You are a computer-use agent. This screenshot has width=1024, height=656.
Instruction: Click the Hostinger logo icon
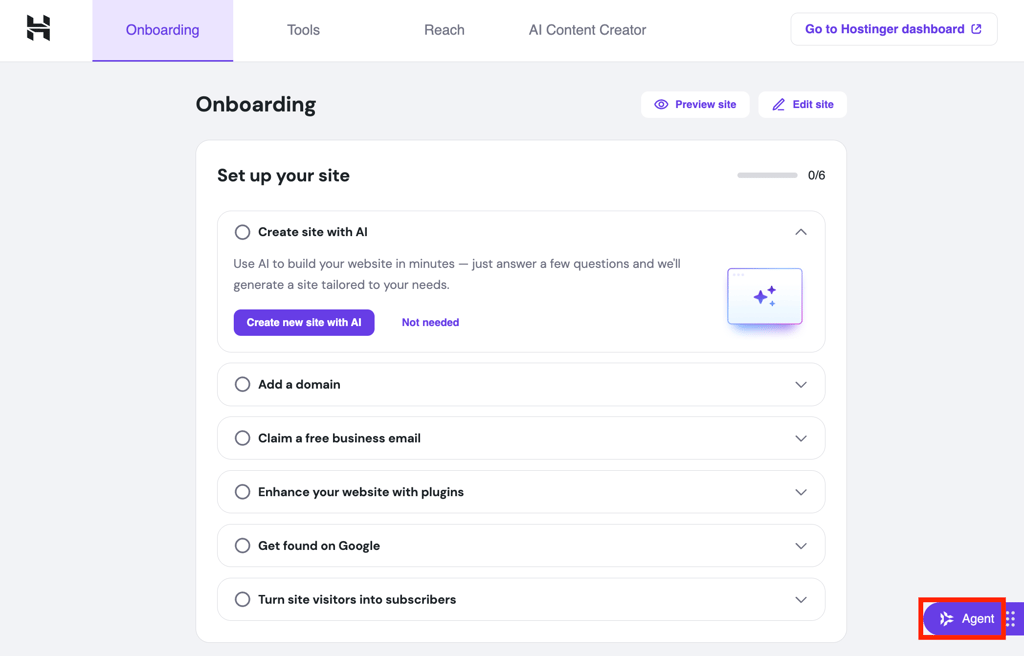(38, 28)
